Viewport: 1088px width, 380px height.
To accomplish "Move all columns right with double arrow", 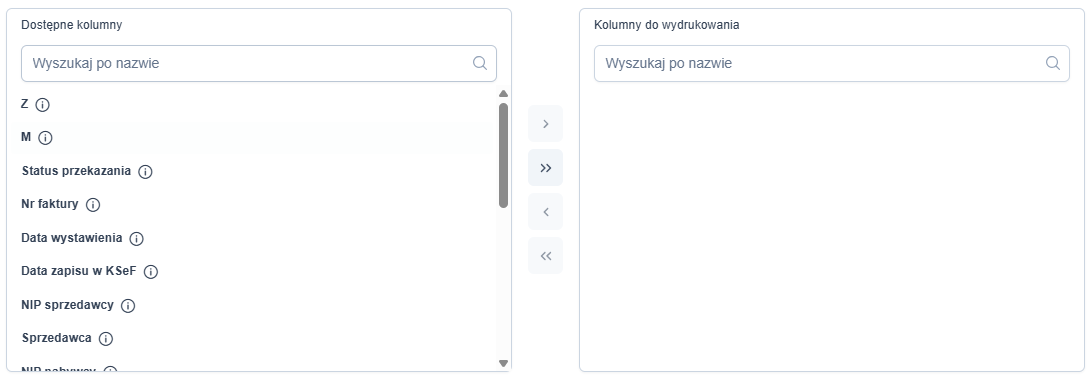I will click(x=545, y=168).
